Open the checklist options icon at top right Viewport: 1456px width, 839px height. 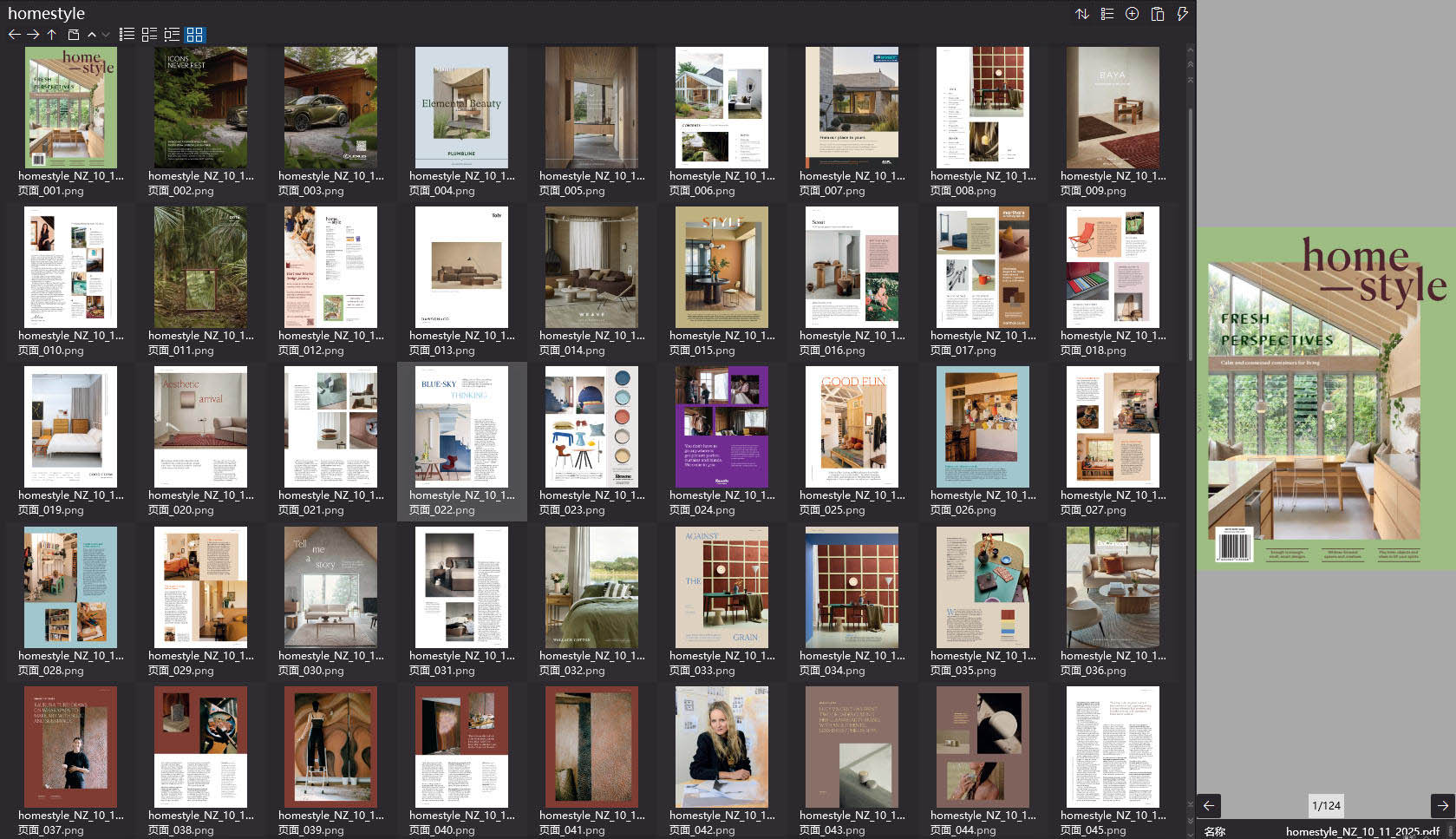(x=1107, y=14)
